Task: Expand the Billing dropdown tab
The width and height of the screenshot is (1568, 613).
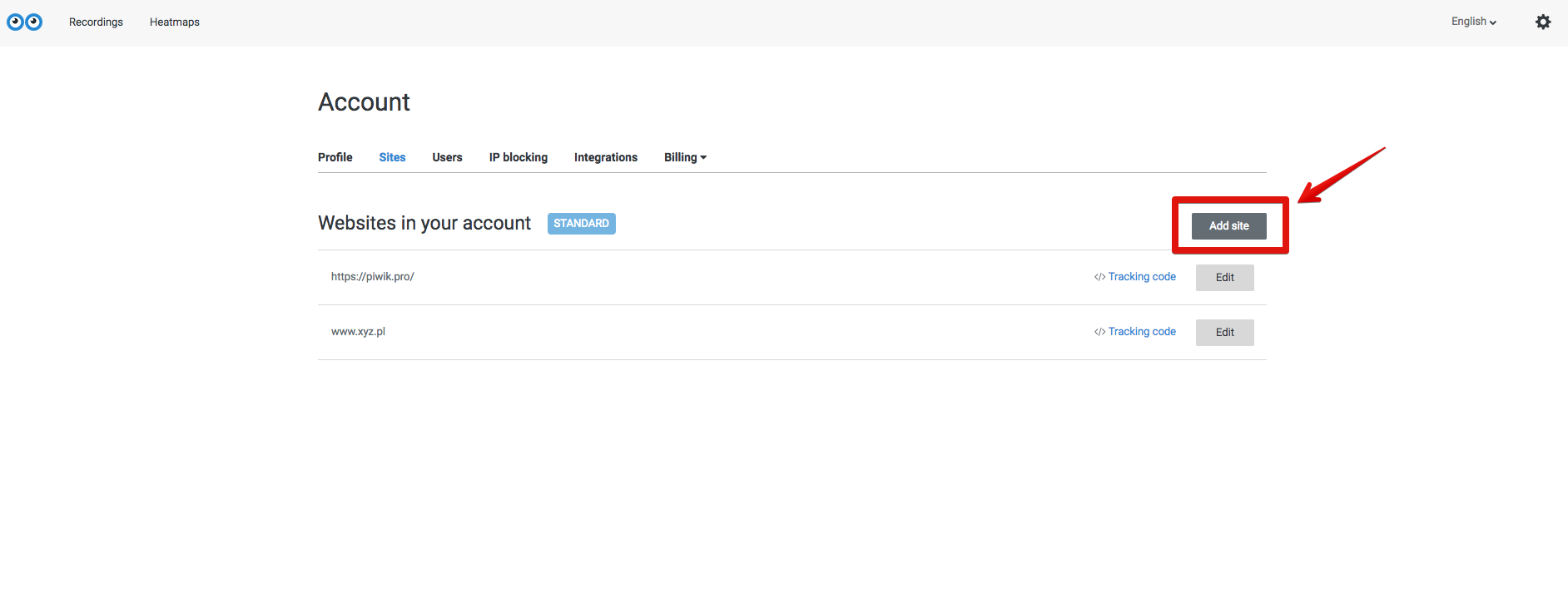Action: point(685,157)
